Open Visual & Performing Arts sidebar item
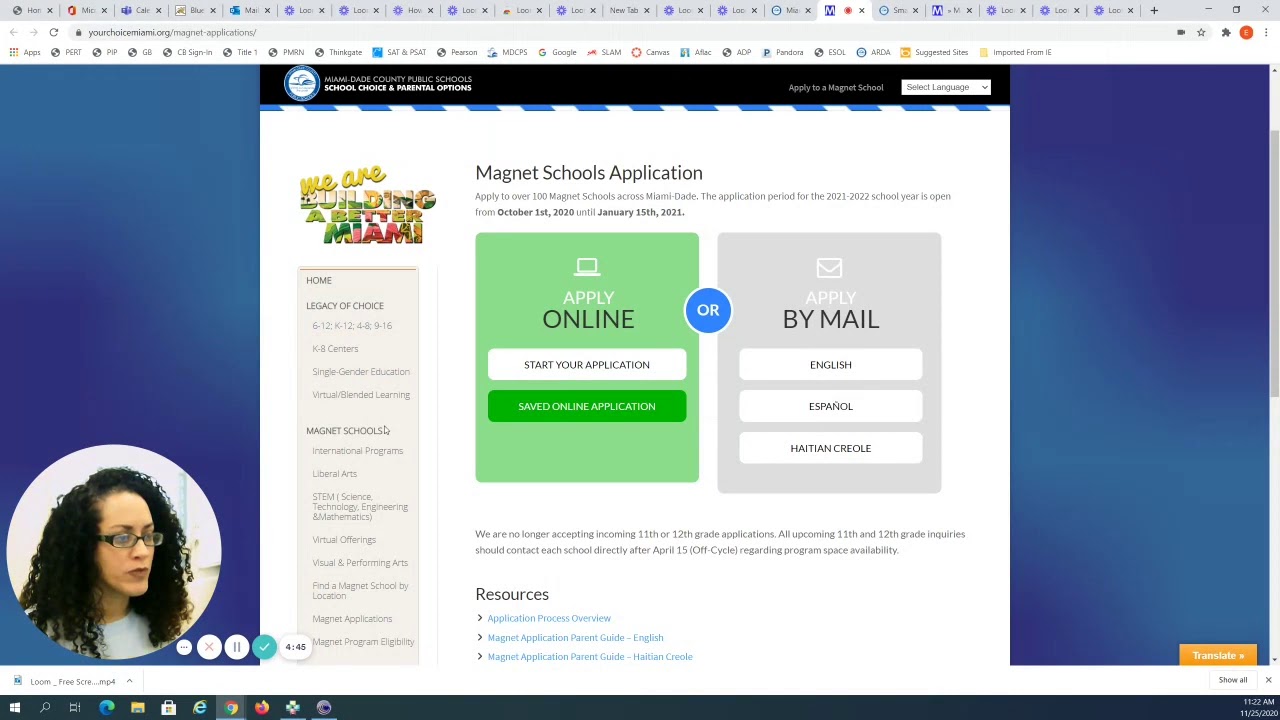Viewport: 1280px width, 720px height. [x=360, y=563]
